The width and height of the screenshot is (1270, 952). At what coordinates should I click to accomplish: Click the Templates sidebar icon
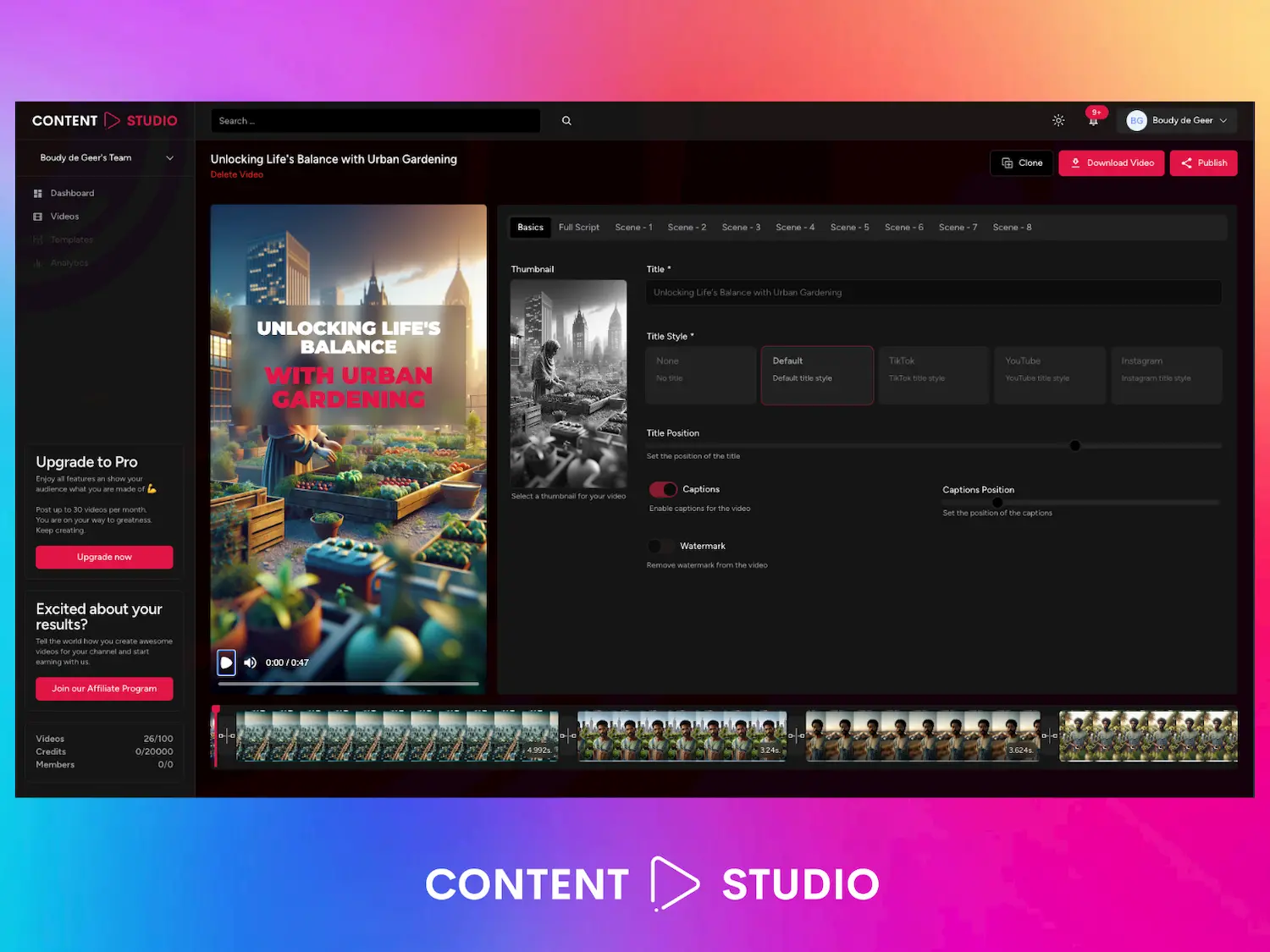click(37, 239)
